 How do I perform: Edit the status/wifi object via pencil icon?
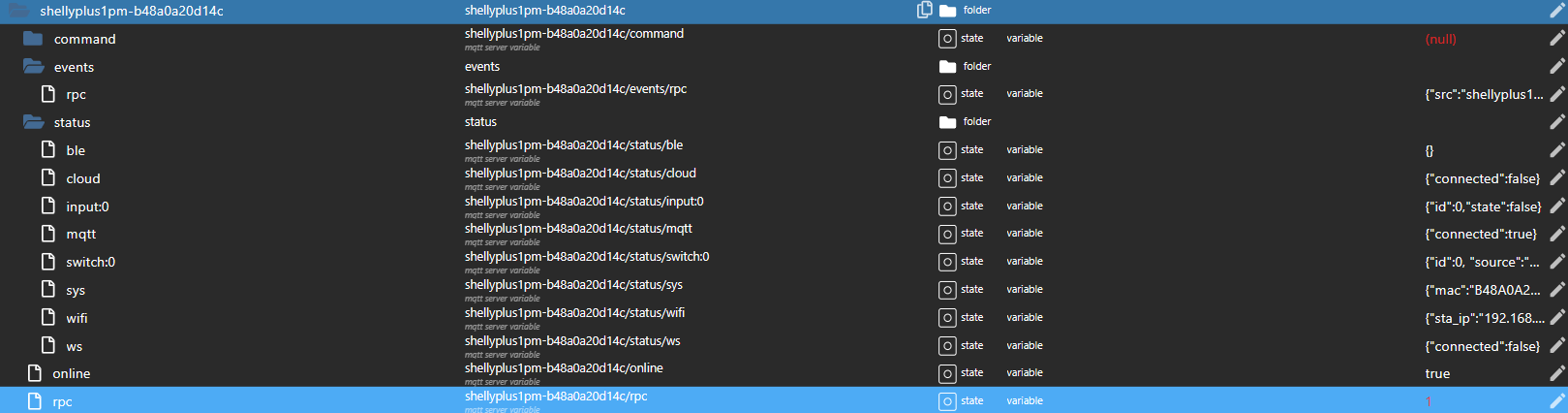click(1557, 318)
